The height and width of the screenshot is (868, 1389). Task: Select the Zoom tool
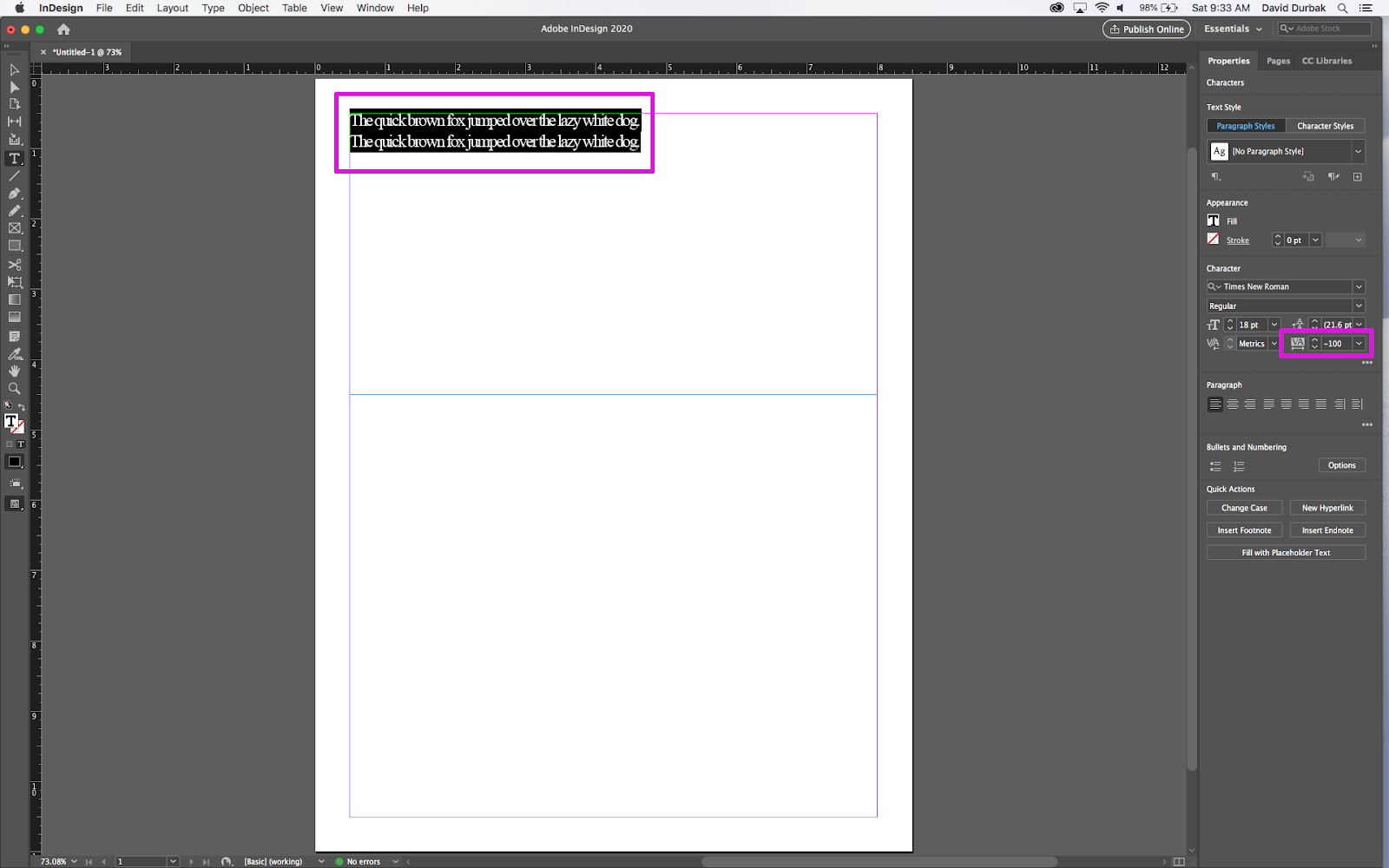pos(14,388)
